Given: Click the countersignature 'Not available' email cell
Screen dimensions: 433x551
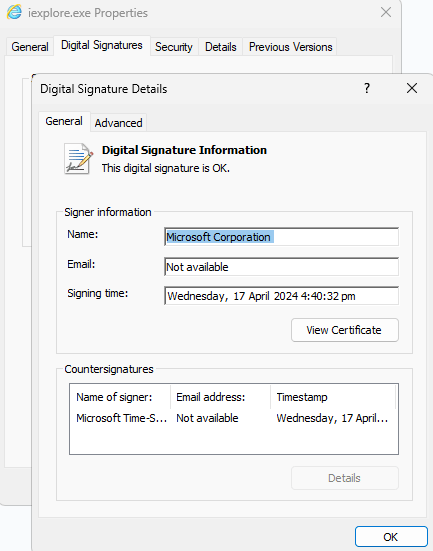Looking at the screenshot, I should click(207, 418).
